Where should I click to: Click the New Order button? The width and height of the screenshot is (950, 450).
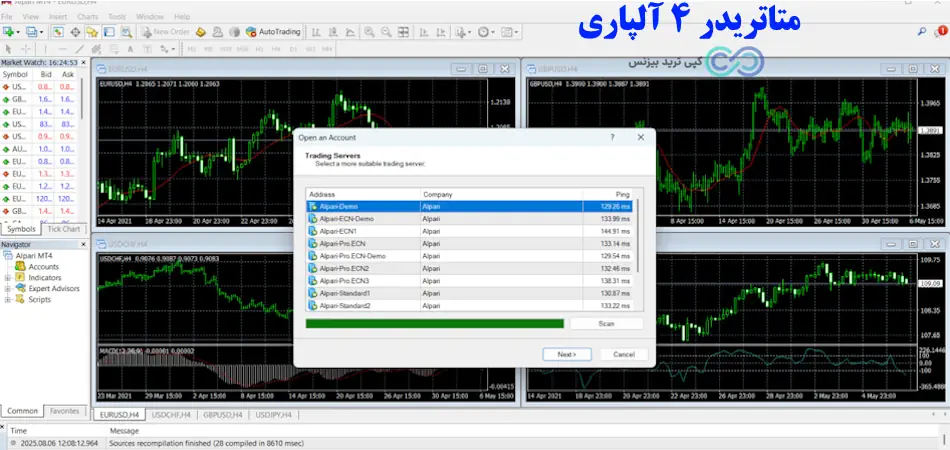click(165, 31)
